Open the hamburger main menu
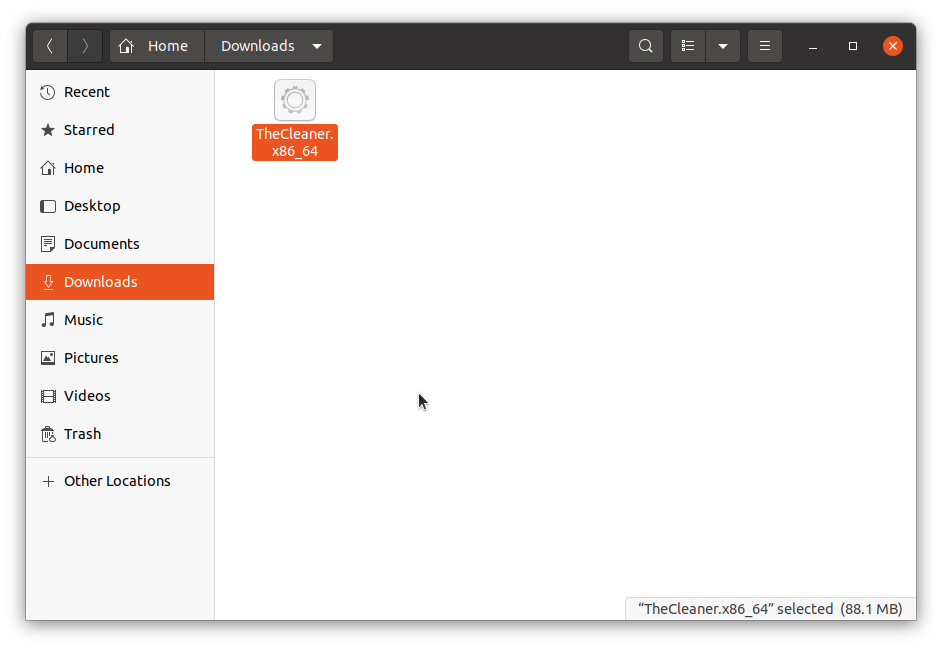This screenshot has width=942, height=649. (765, 46)
